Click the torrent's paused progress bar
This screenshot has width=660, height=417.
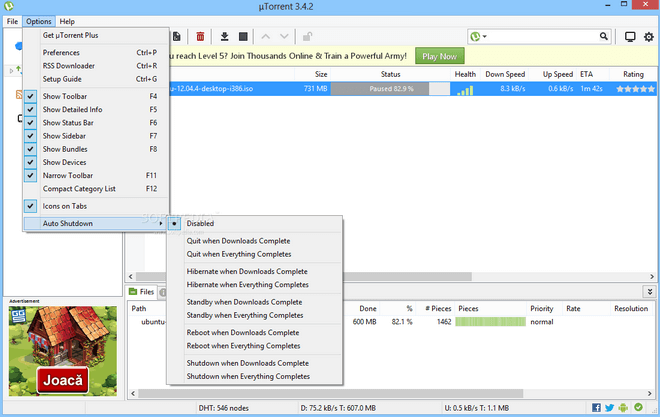381,89
